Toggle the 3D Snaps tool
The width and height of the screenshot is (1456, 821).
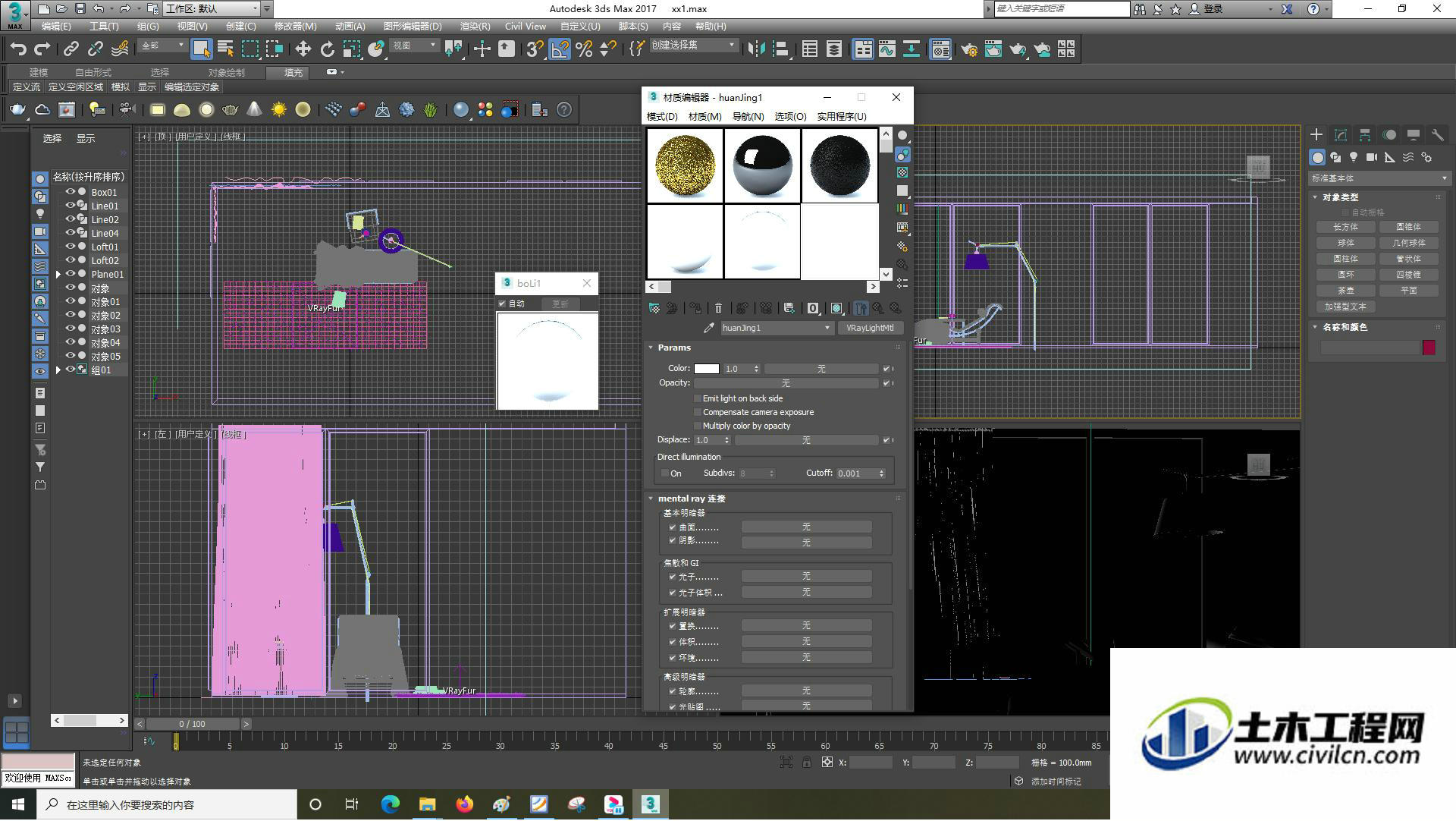tap(535, 49)
